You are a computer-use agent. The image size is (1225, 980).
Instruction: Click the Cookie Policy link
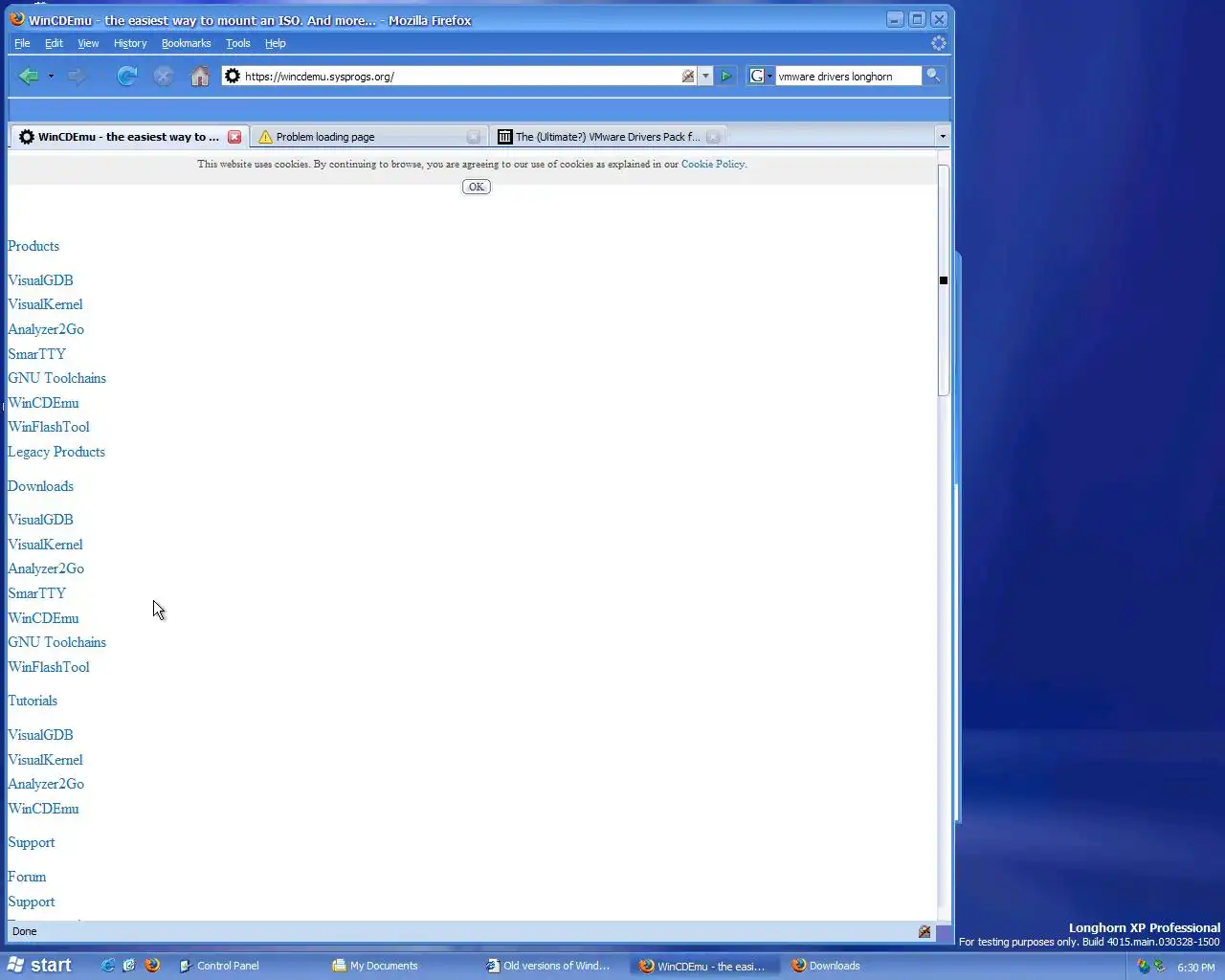[x=713, y=164]
